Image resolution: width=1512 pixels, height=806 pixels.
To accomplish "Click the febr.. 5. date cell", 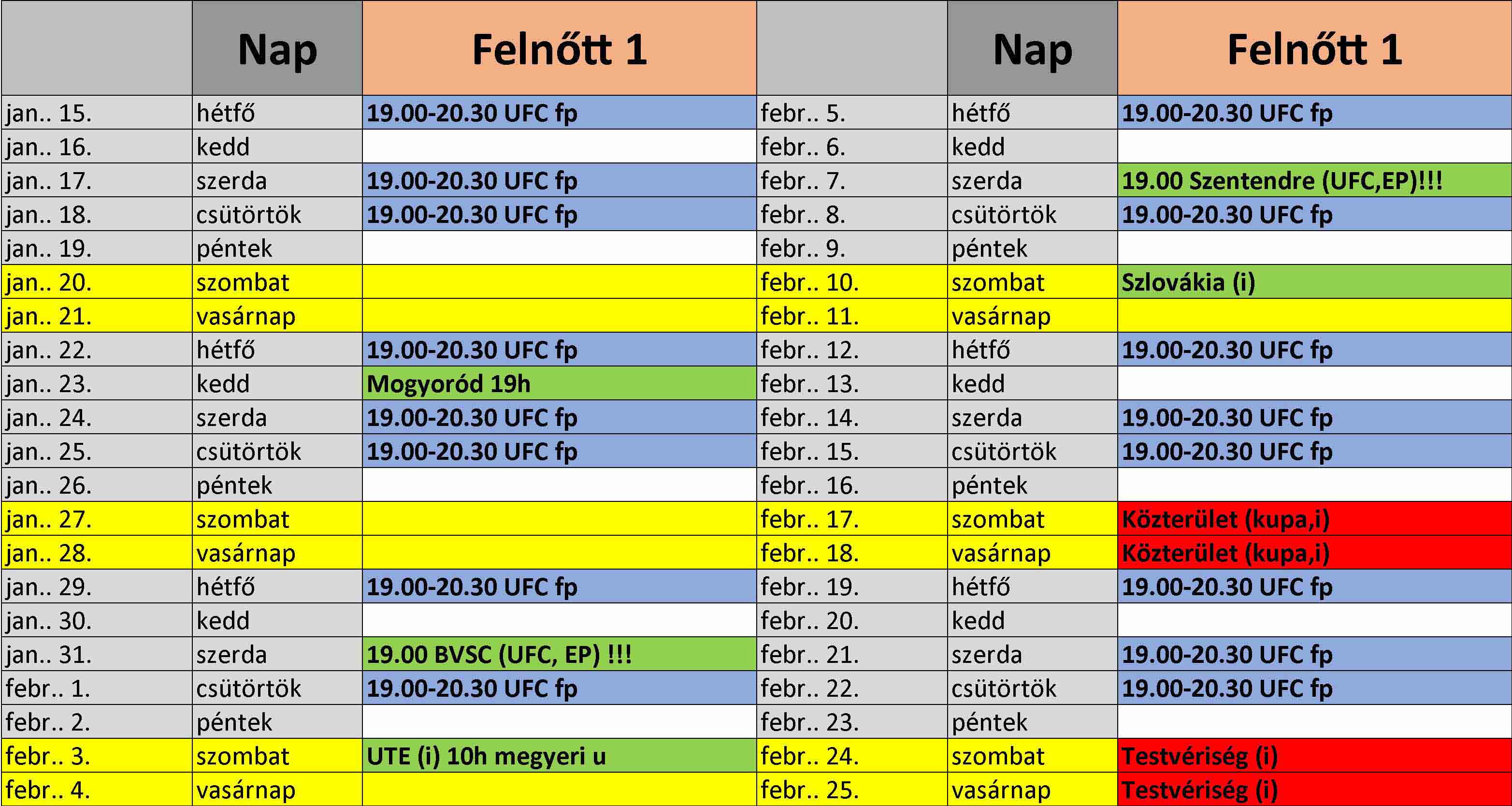I will (851, 113).
